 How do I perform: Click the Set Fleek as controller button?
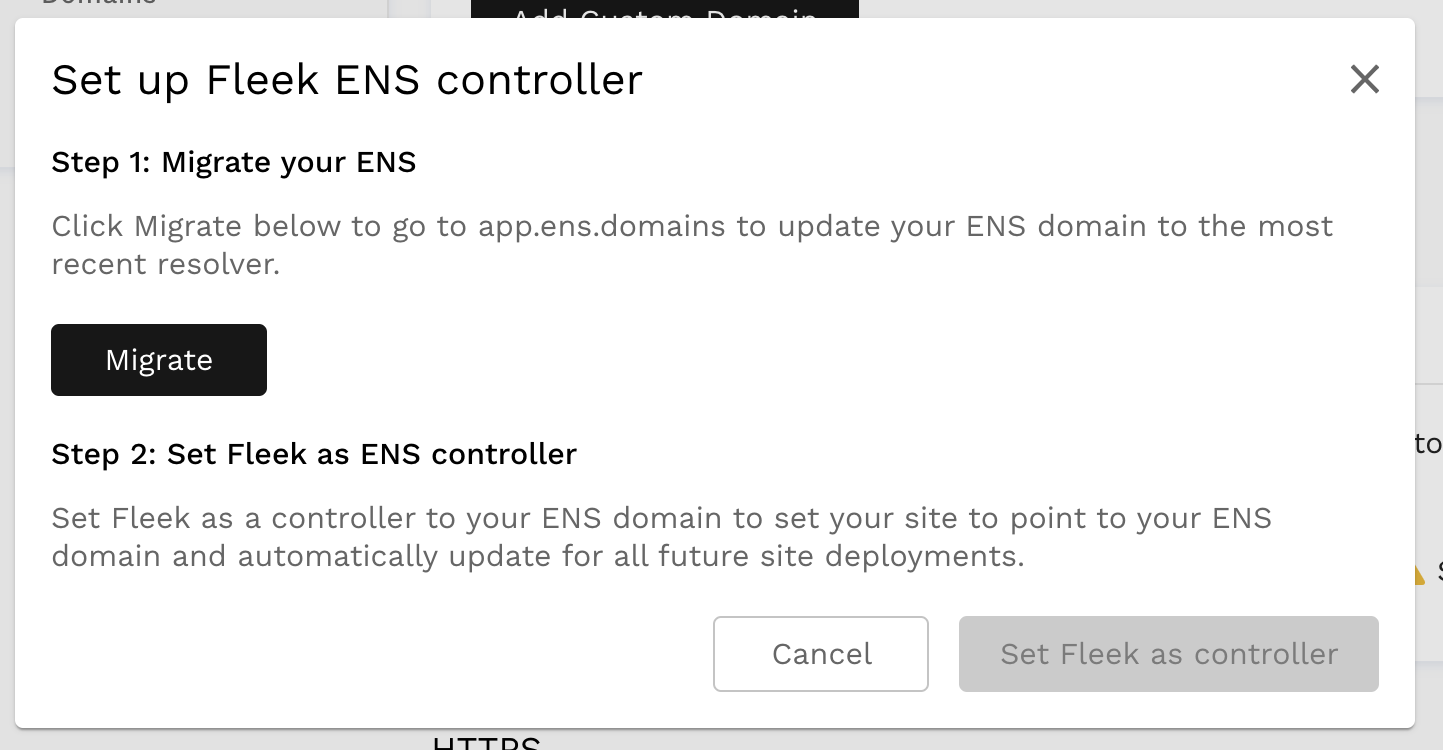click(x=1168, y=654)
